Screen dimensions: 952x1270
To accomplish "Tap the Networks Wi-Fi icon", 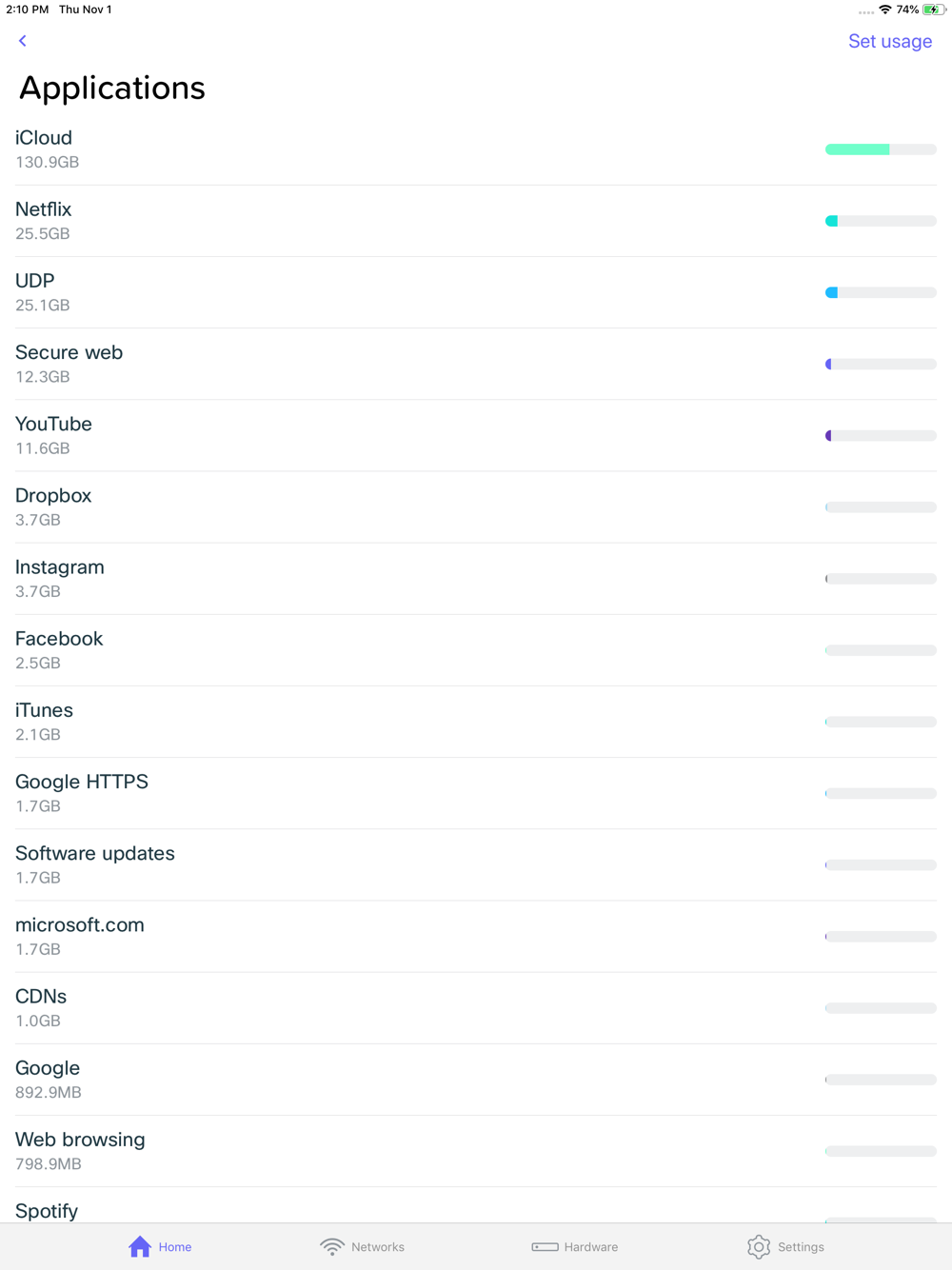I will (331, 1246).
